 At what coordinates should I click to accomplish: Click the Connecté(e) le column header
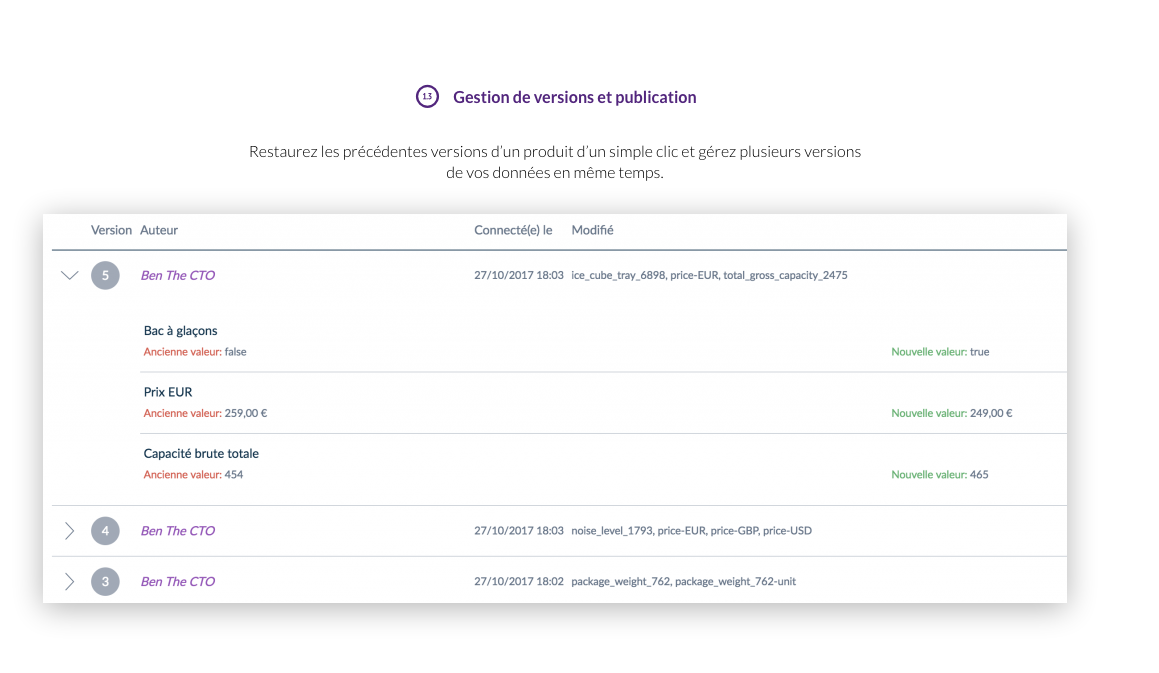(x=513, y=230)
